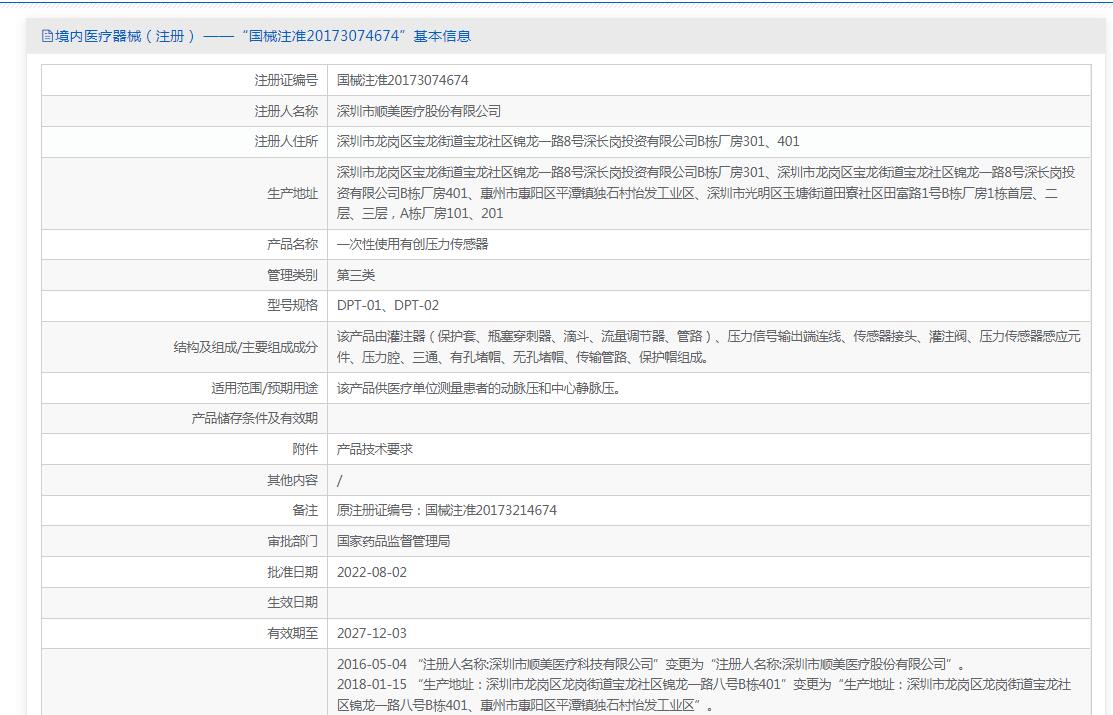The width and height of the screenshot is (1113, 715).
Task: Select the registrant name 深圳市顺美医疗股份有限公司
Action: pyautogui.click(x=418, y=111)
